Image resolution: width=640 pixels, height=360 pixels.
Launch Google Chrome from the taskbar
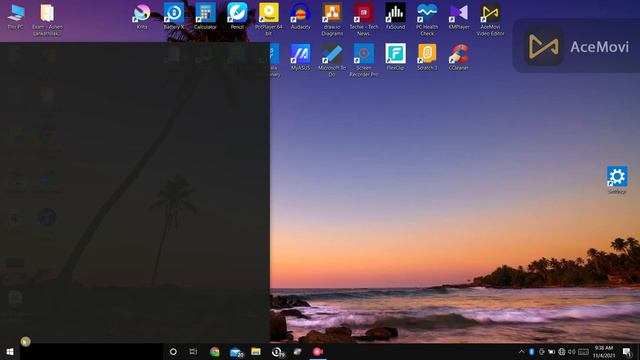(x=215, y=351)
